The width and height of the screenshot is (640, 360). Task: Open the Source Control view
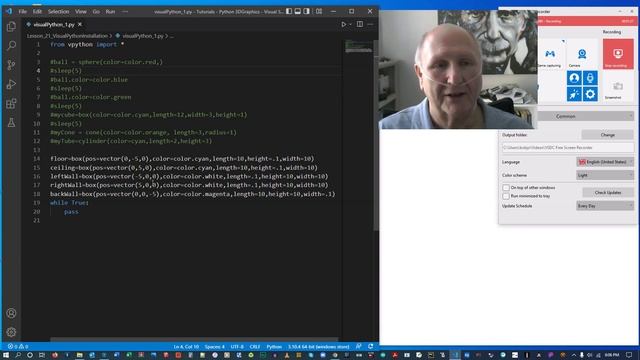tap(11, 65)
